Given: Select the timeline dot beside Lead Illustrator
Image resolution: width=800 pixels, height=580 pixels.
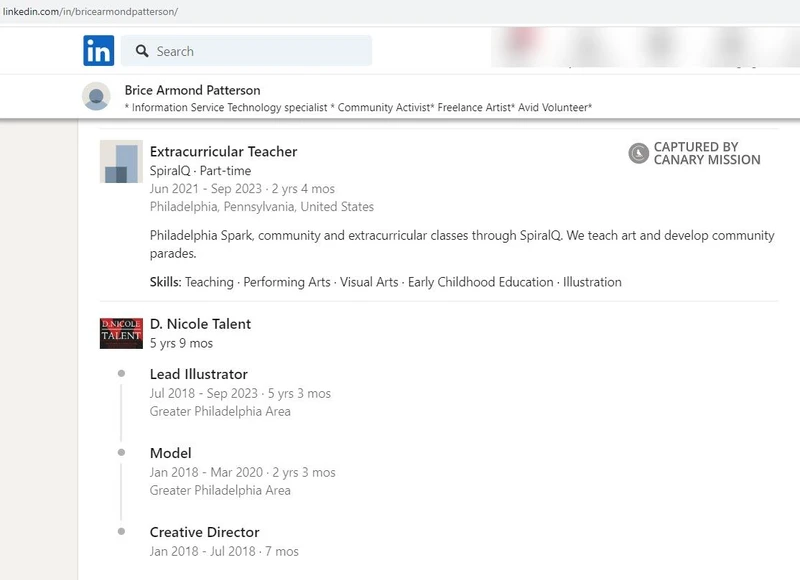Looking at the screenshot, I should pos(122,373).
